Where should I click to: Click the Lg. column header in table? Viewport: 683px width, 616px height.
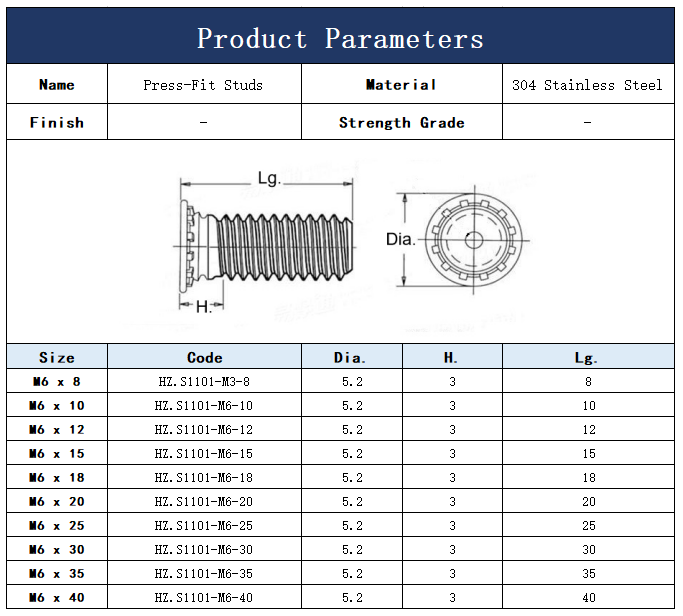tap(587, 357)
